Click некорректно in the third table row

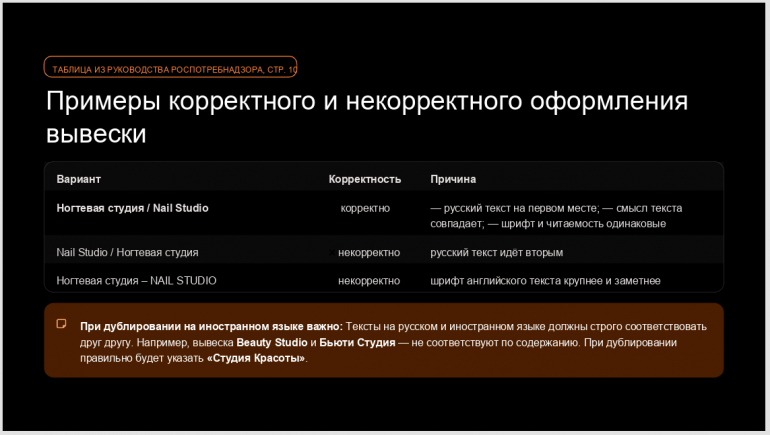[x=368, y=280]
